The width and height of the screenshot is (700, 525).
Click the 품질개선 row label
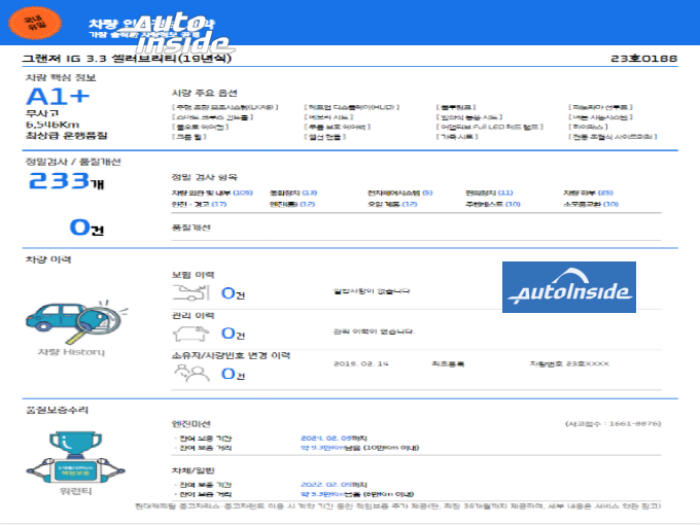click(191, 228)
